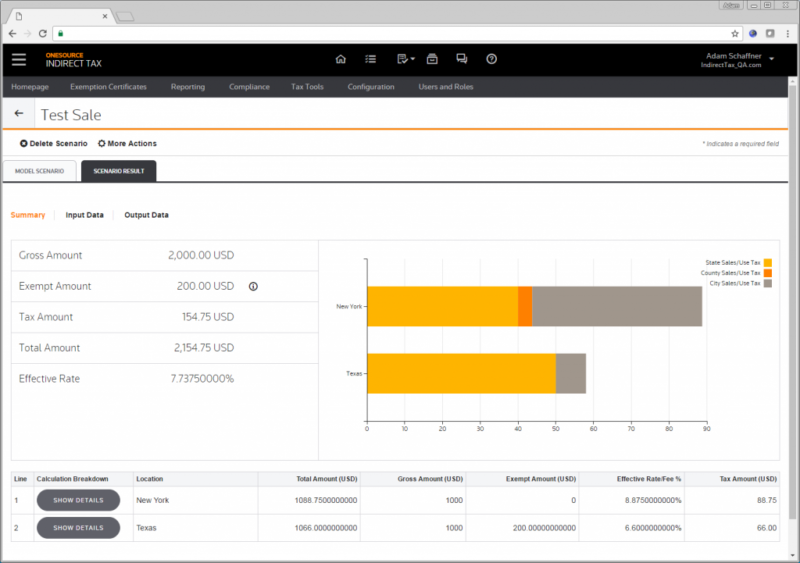Click the archive box icon in header
This screenshot has width=800, height=563.
(432, 59)
